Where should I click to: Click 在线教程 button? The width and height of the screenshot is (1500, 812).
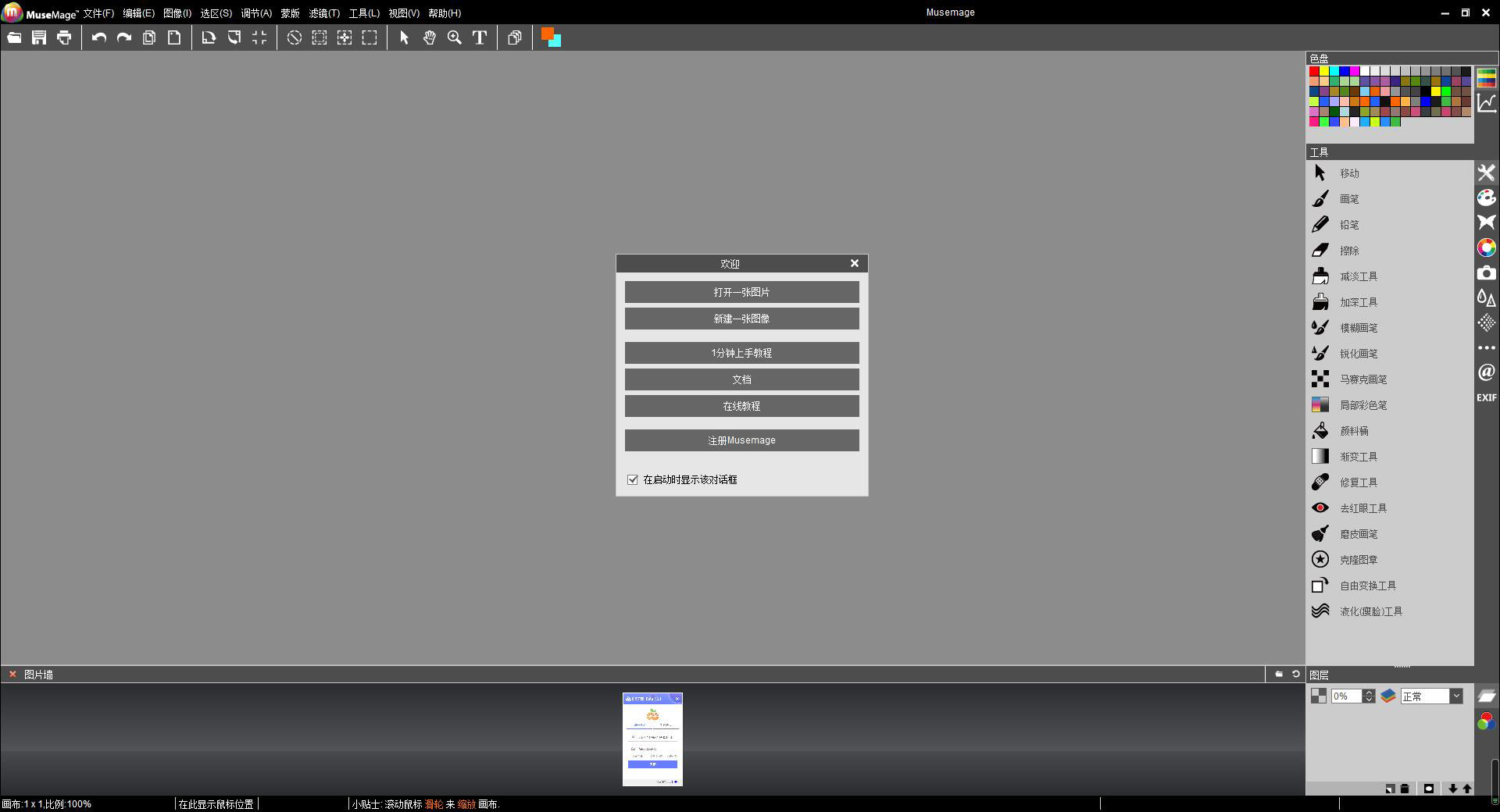741,406
